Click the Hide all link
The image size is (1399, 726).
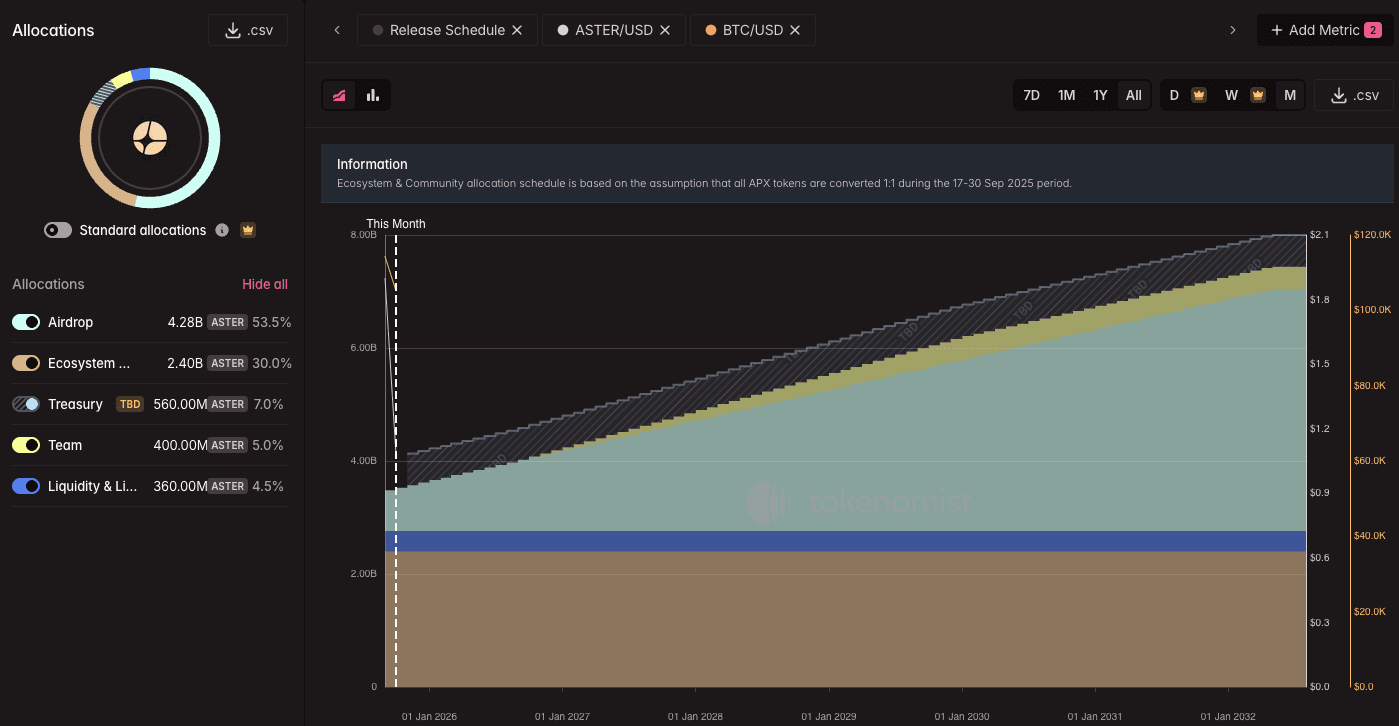pos(264,284)
